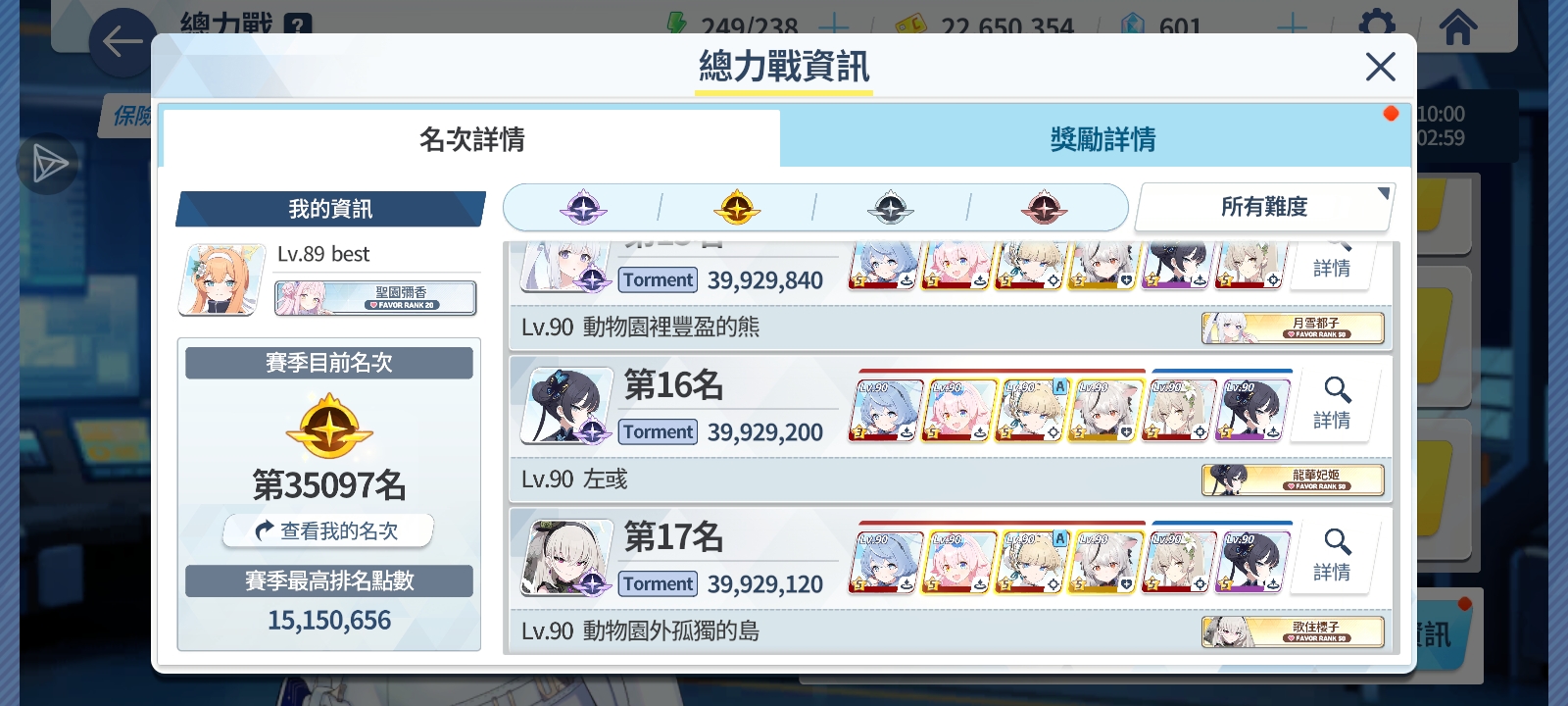Select the silver tier filter icon
Screen dimensions: 1568x706
click(891, 208)
